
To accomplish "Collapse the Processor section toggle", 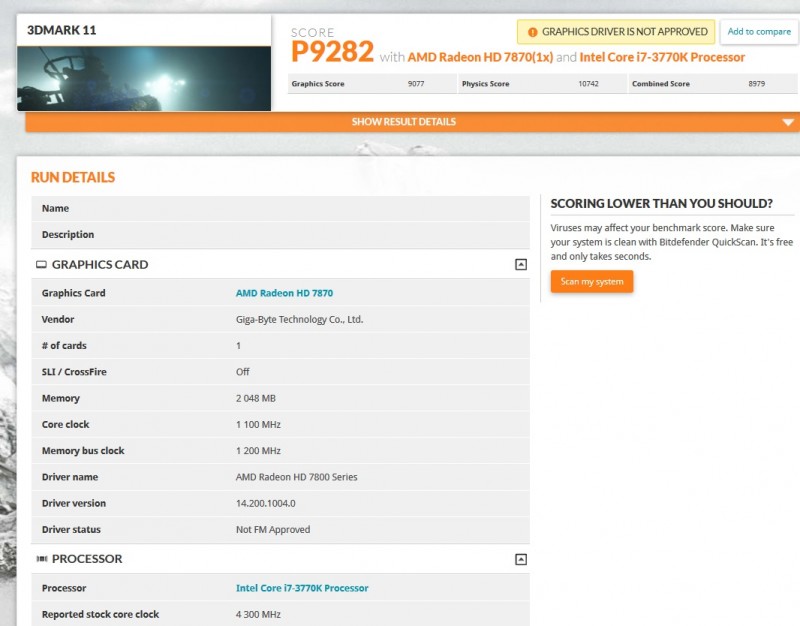I will [x=520, y=559].
